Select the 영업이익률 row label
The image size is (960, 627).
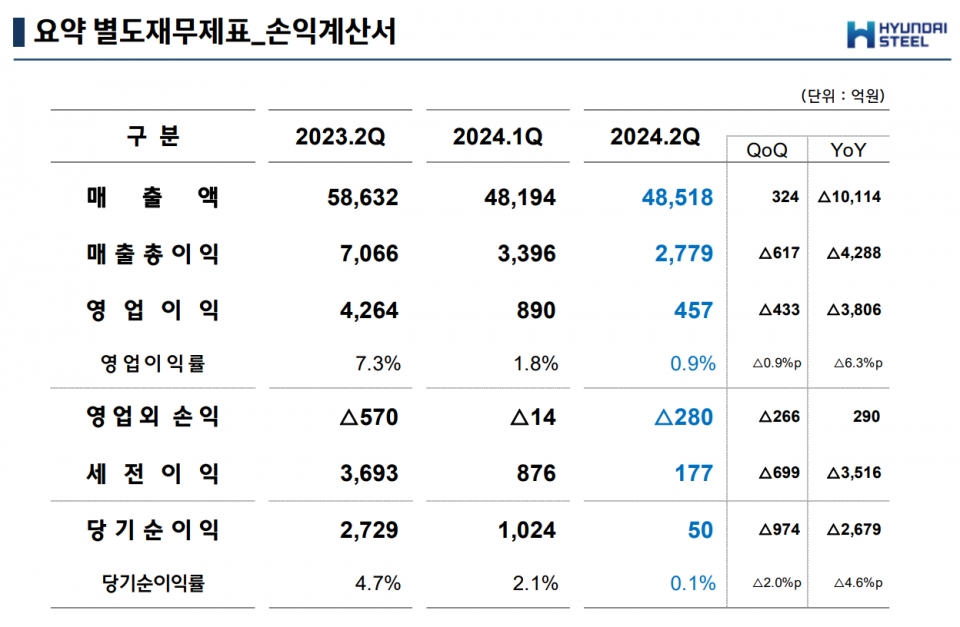pyautogui.click(x=153, y=363)
